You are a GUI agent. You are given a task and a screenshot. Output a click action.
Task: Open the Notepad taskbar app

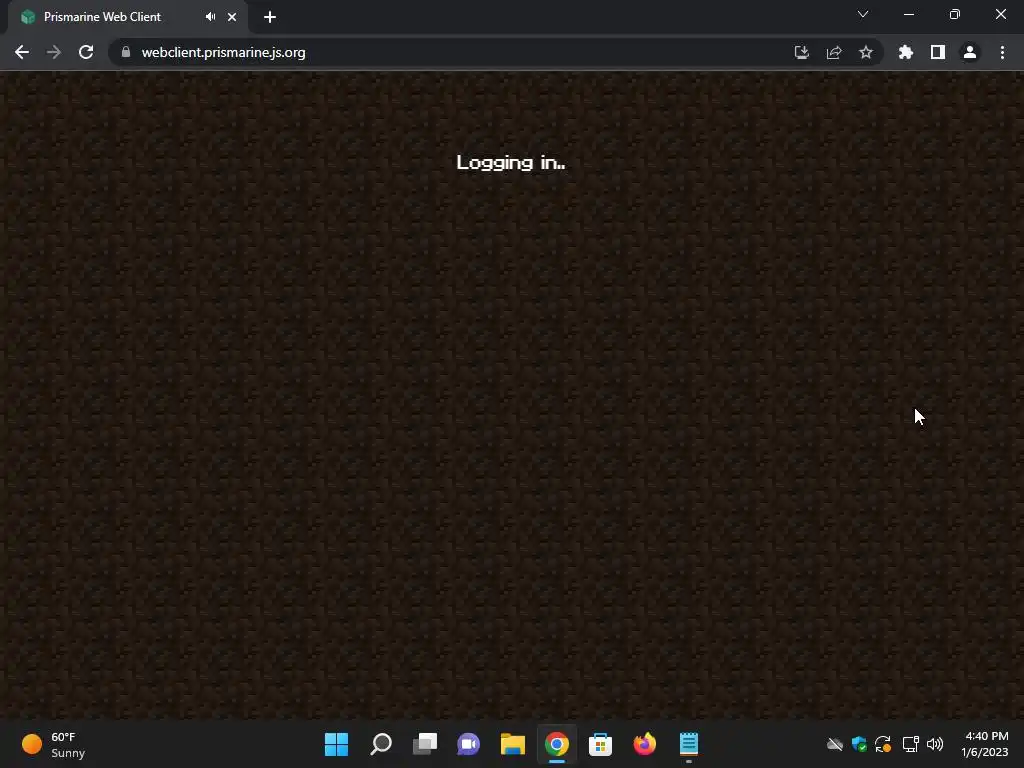click(x=688, y=744)
